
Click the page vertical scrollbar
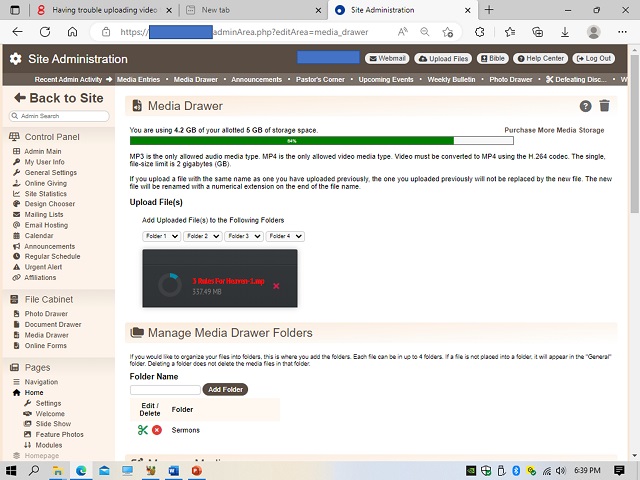634,134
